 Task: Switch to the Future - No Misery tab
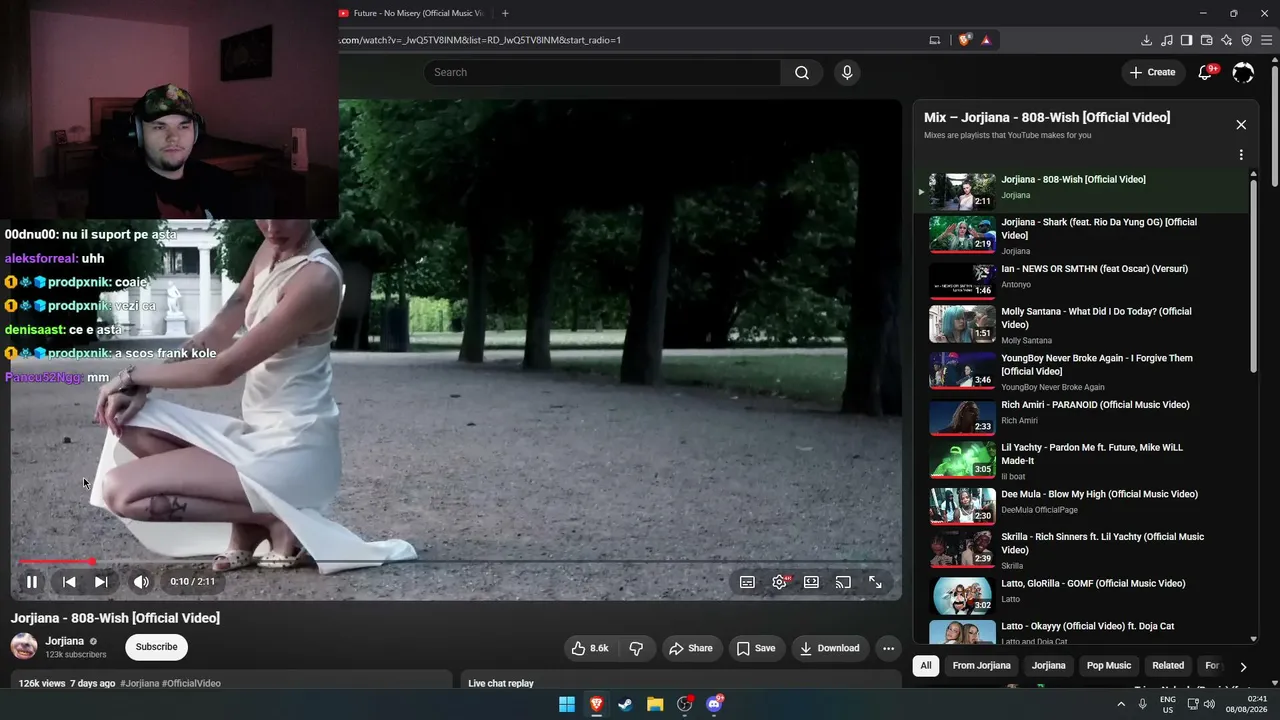410,13
